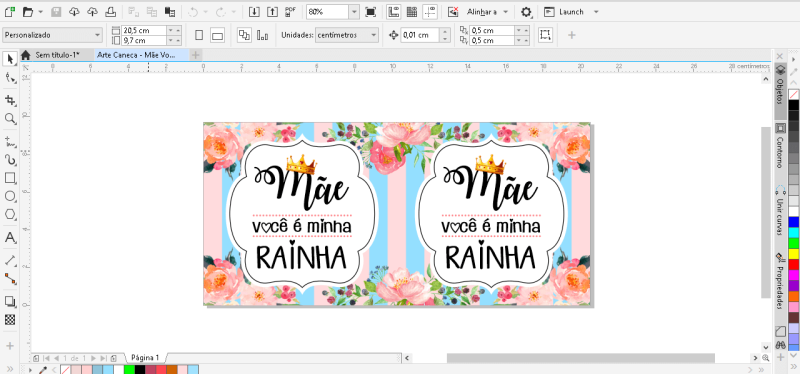The width and height of the screenshot is (800, 374).
Task: Open full-screen preview icon next to zoom
Action: click(371, 11)
